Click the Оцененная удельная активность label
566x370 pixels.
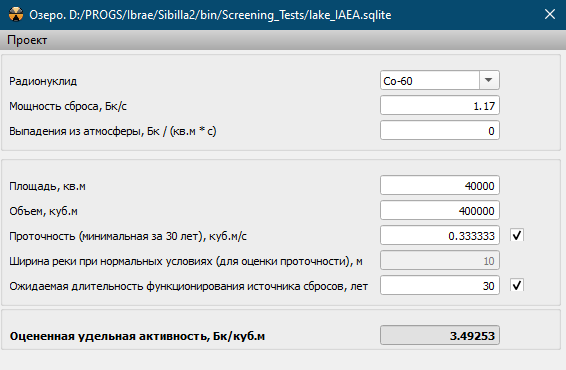click(137, 336)
